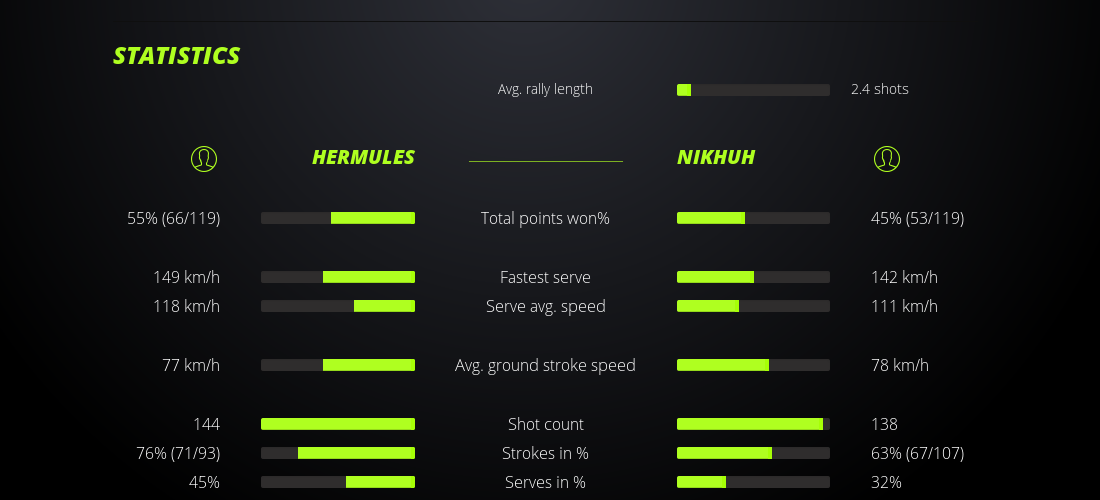Click Hermules' Fastest serve bar
1100x500 pixels.
(x=338, y=277)
